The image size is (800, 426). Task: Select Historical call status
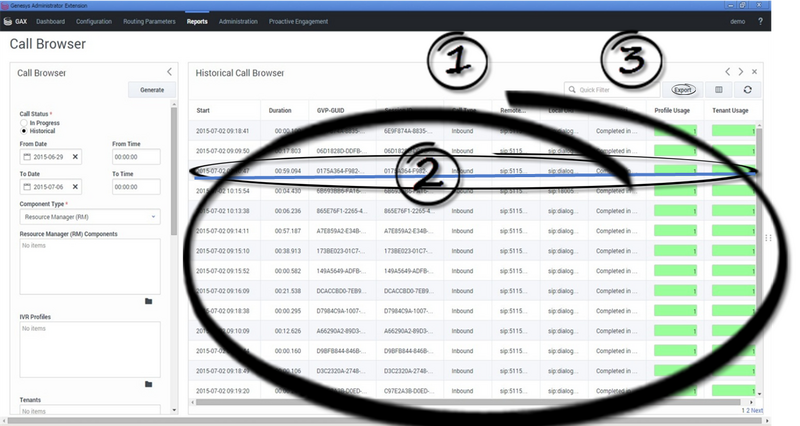23,131
